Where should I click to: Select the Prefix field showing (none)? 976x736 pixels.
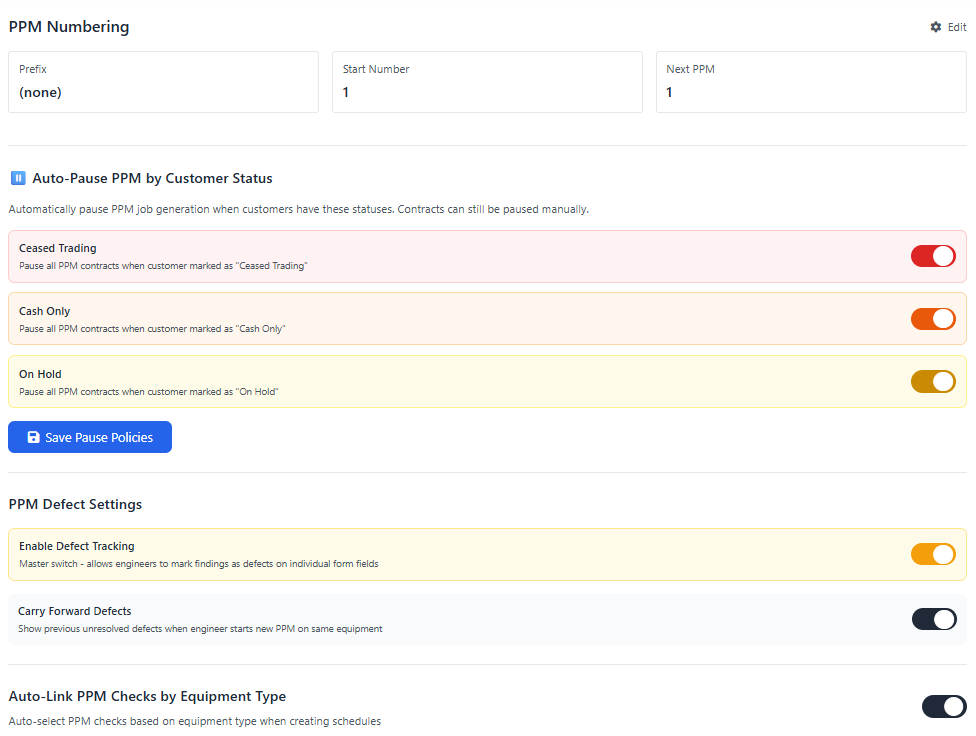(163, 82)
